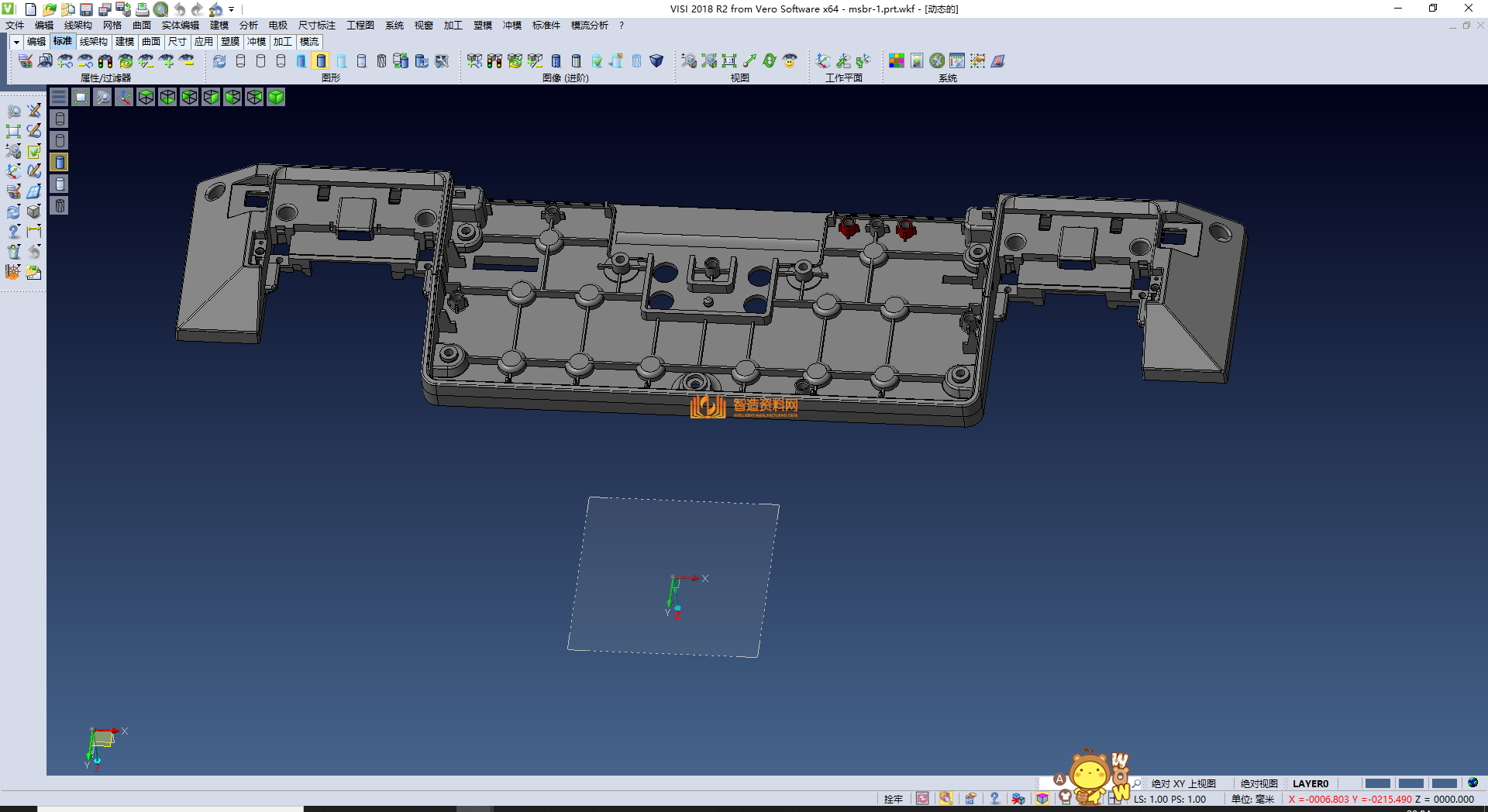Click the solid green cube view icon
The width and height of the screenshot is (1488, 812).
pos(276,97)
